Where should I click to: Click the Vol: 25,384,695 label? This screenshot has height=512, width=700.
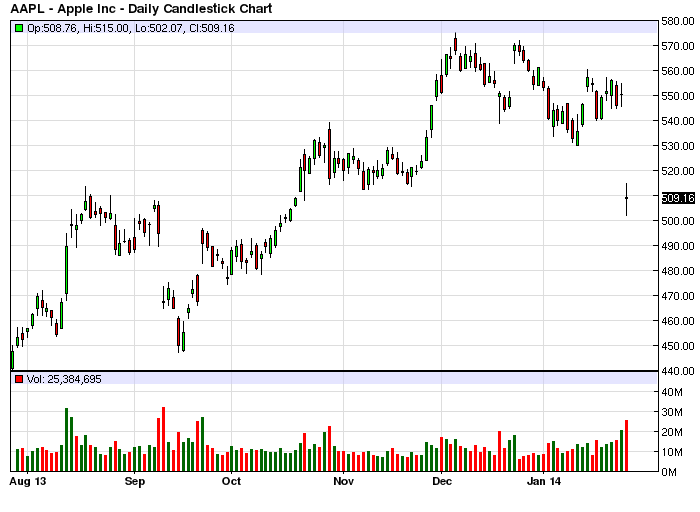(x=64, y=379)
